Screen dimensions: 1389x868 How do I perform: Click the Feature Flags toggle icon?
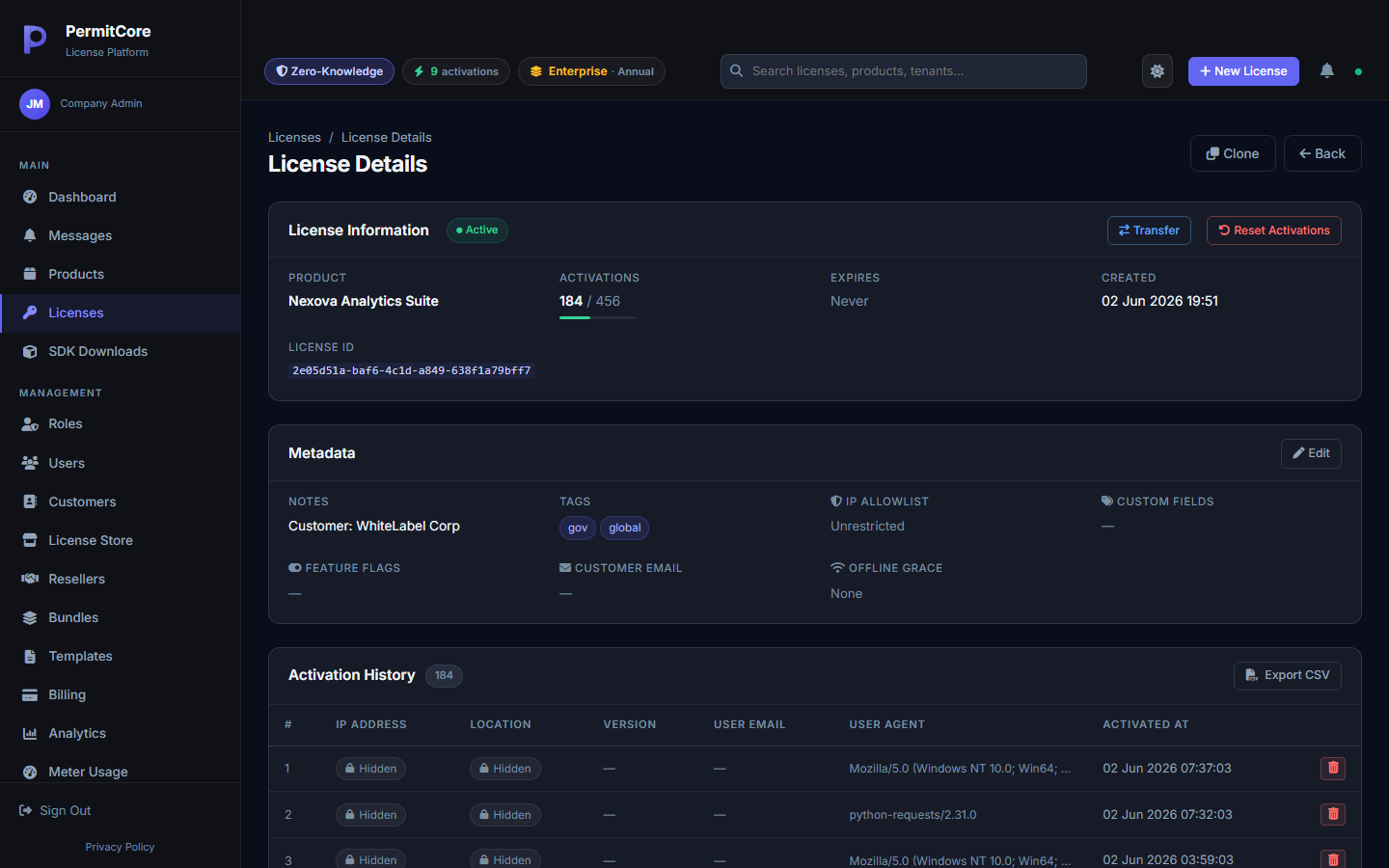(x=295, y=568)
